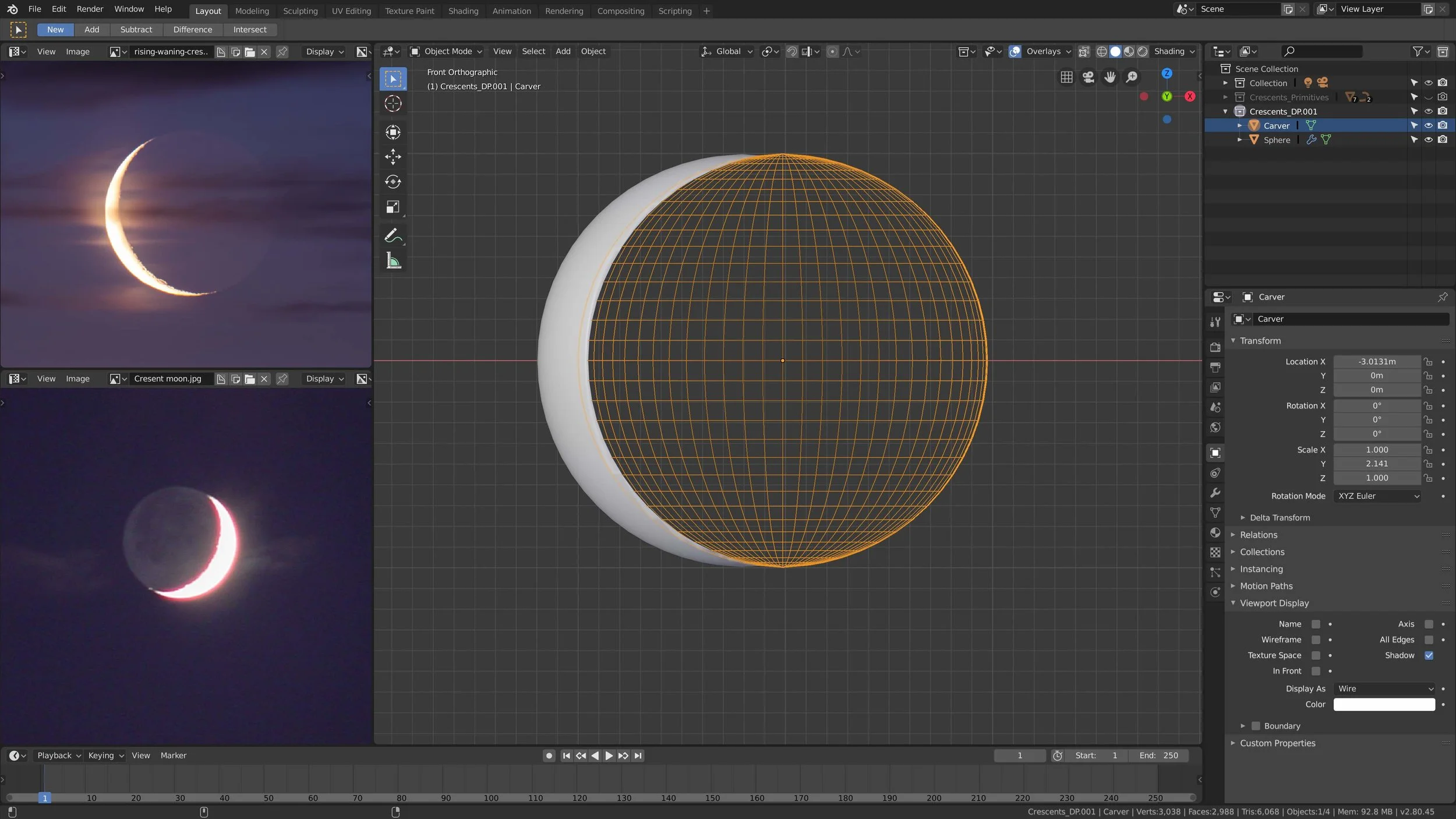Click the Keying button in timeline
Viewport: 1456px width, 819px height.
coord(105,756)
